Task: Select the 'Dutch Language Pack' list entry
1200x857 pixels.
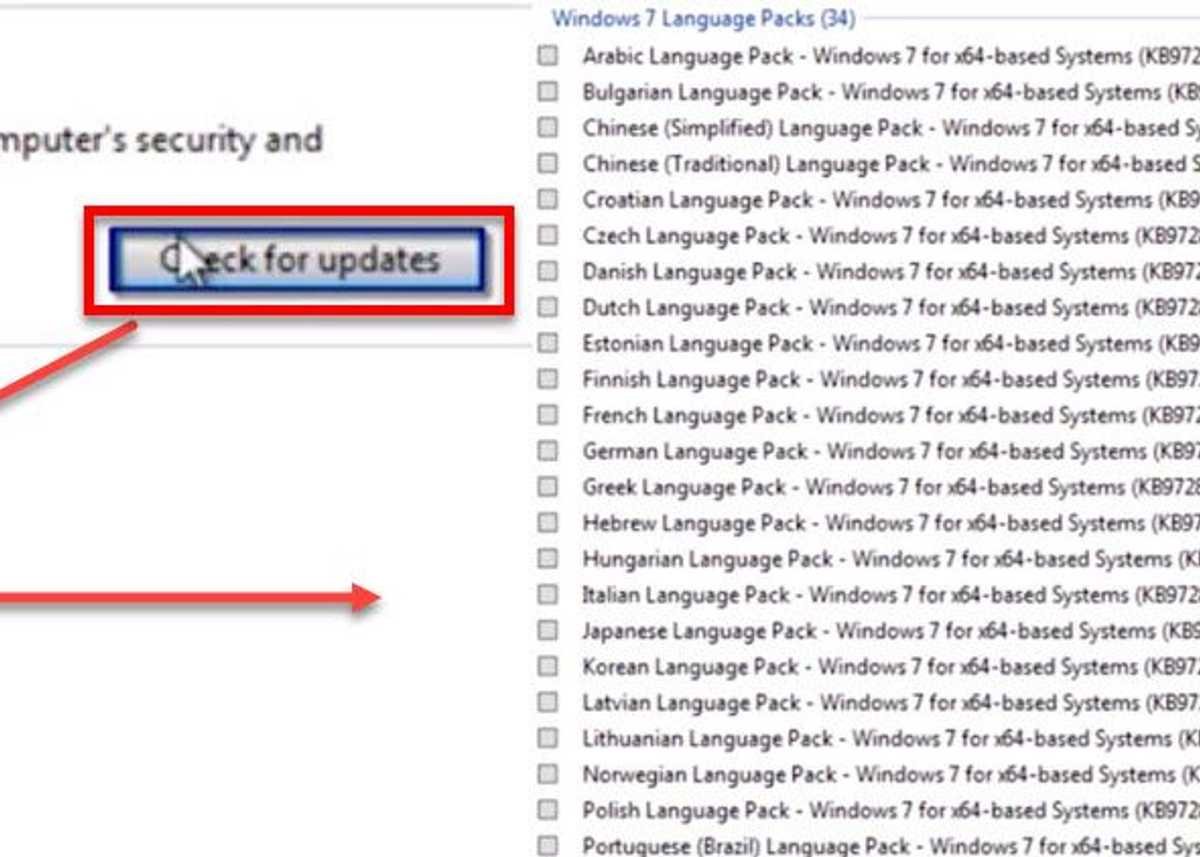Action: (891, 307)
